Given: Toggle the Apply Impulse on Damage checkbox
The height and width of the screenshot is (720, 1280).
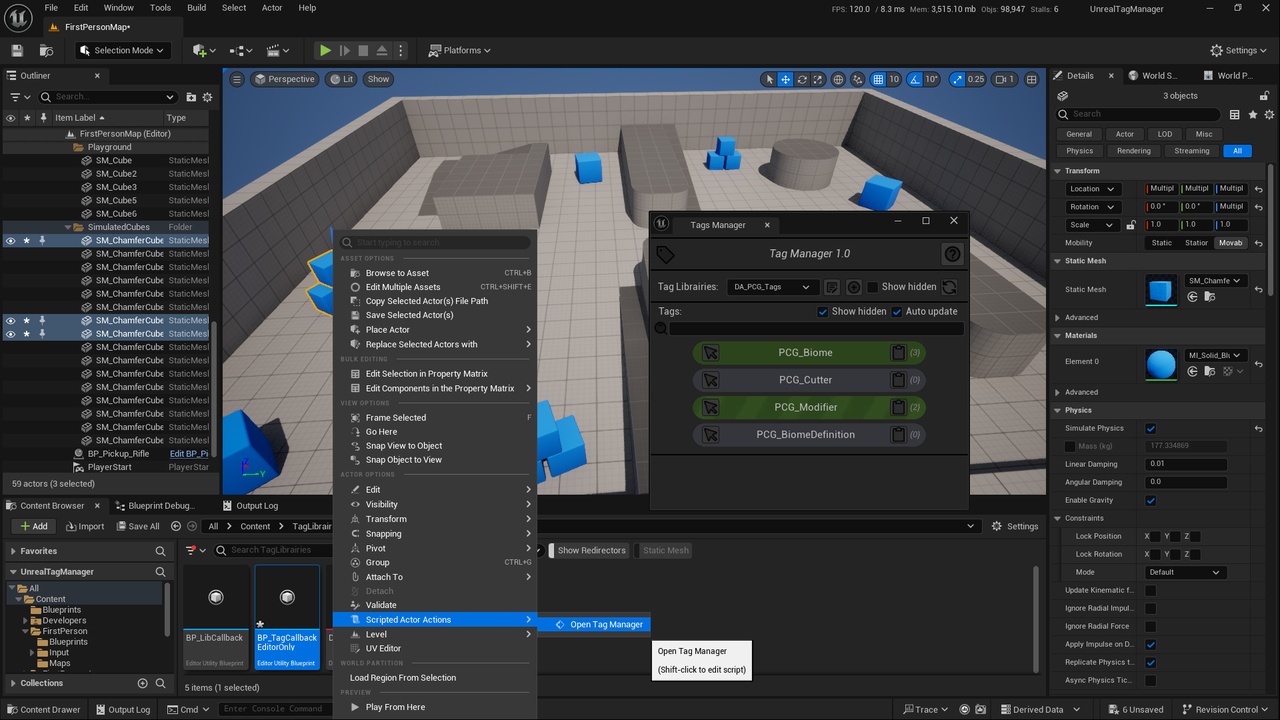Looking at the screenshot, I should coord(1150,644).
